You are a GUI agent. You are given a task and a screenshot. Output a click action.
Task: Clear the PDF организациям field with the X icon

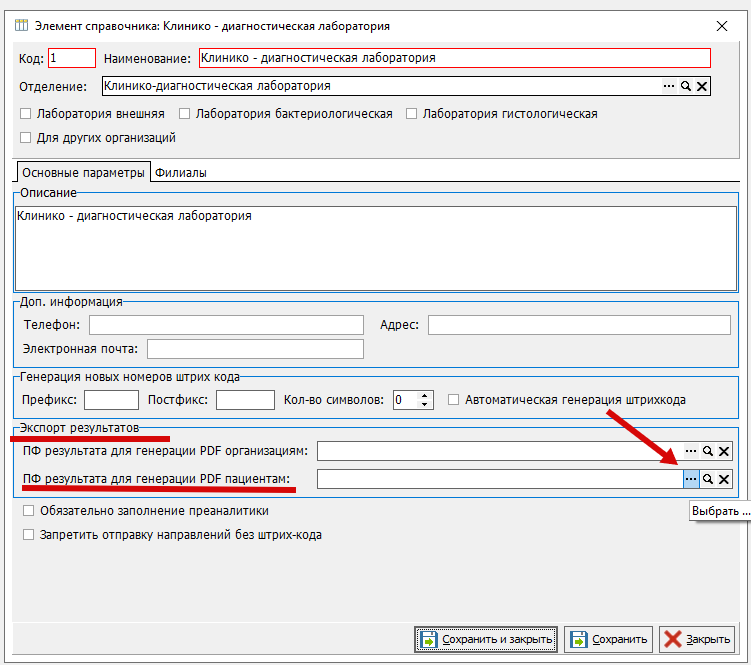click(724, 452)
